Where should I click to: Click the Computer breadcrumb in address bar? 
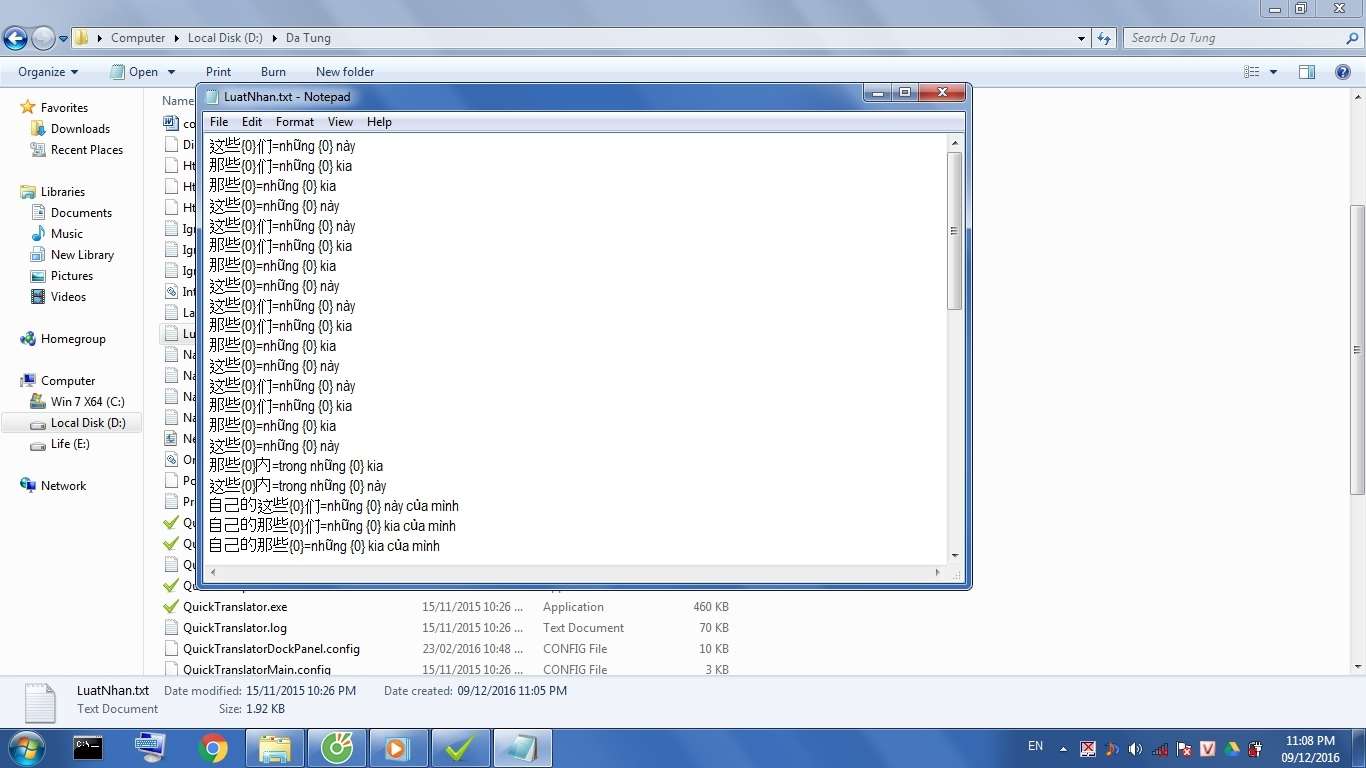coord(138,38)
